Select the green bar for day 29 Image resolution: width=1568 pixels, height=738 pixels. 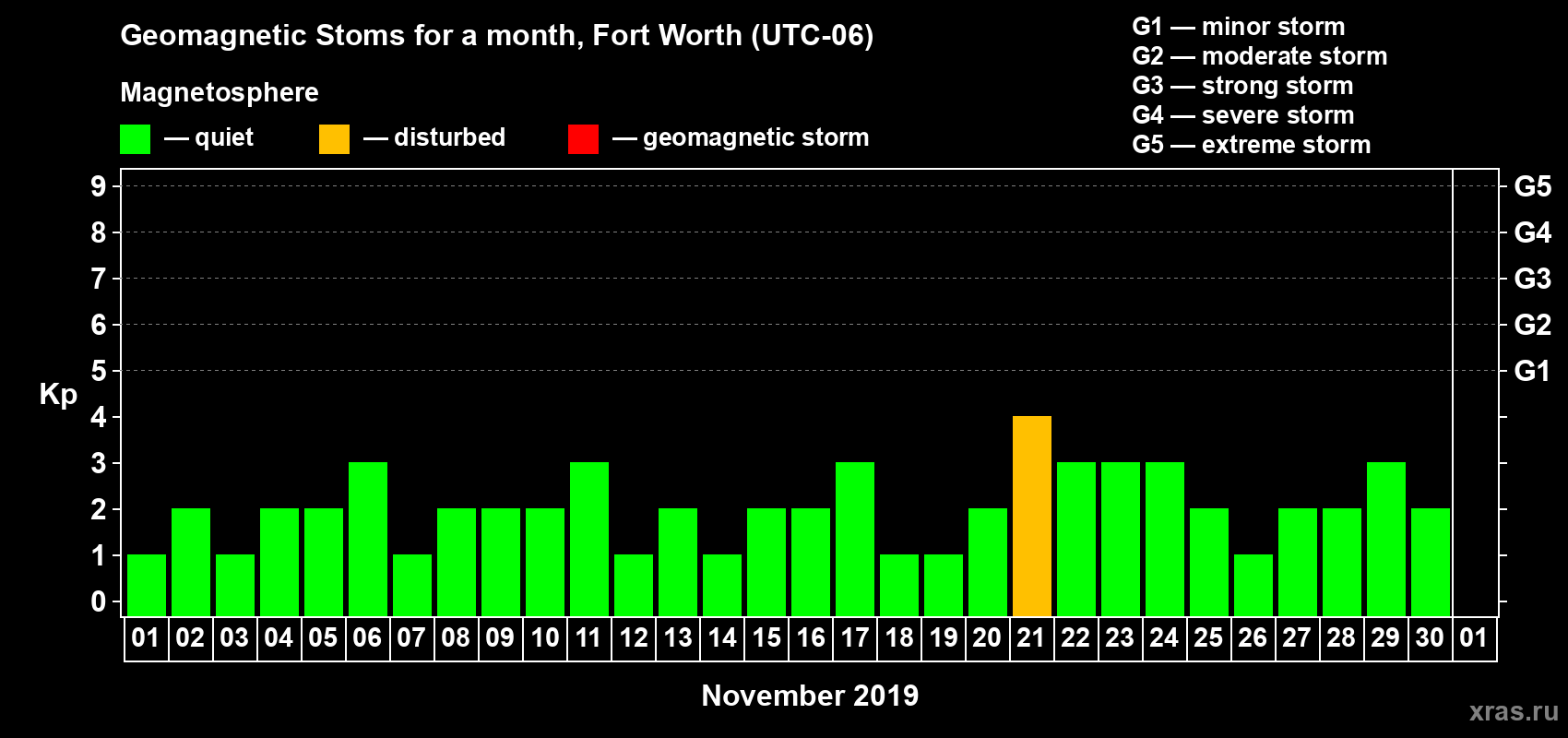coord(1386,539)
